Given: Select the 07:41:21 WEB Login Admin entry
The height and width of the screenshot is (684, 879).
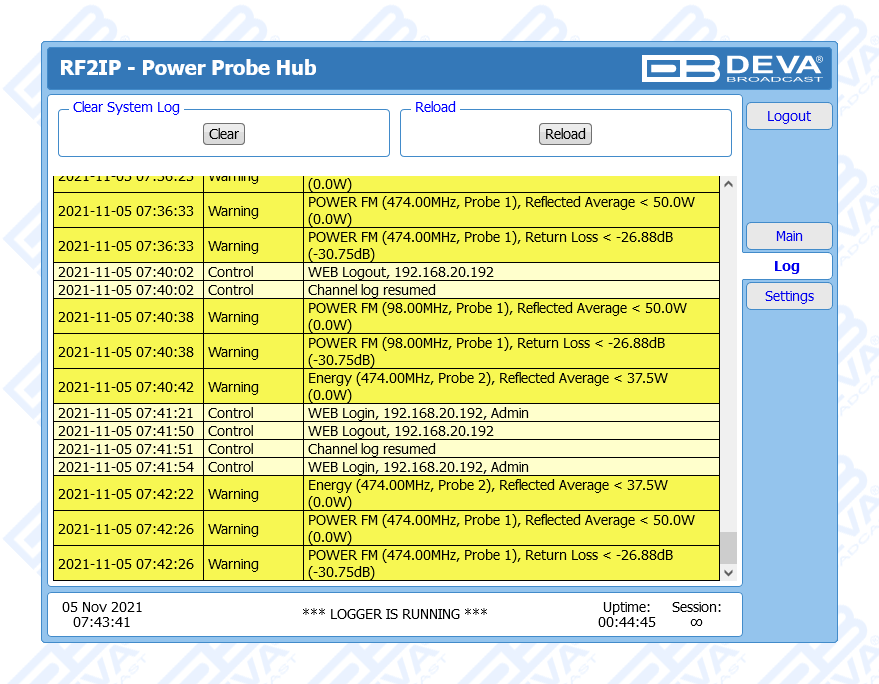Looking at the screenshot, I should point(418,413).
